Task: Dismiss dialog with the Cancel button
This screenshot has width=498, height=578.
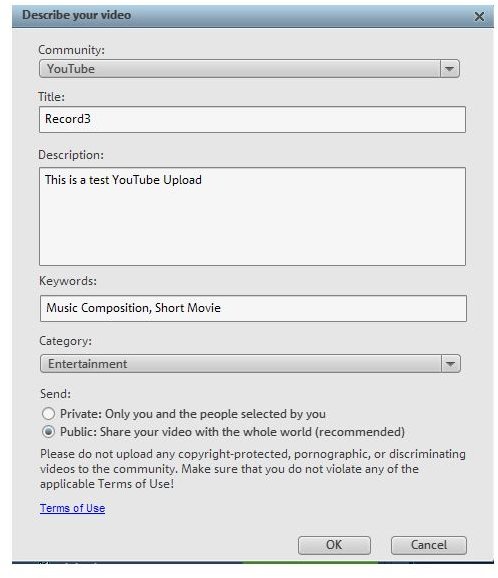Action: [429, 545]
